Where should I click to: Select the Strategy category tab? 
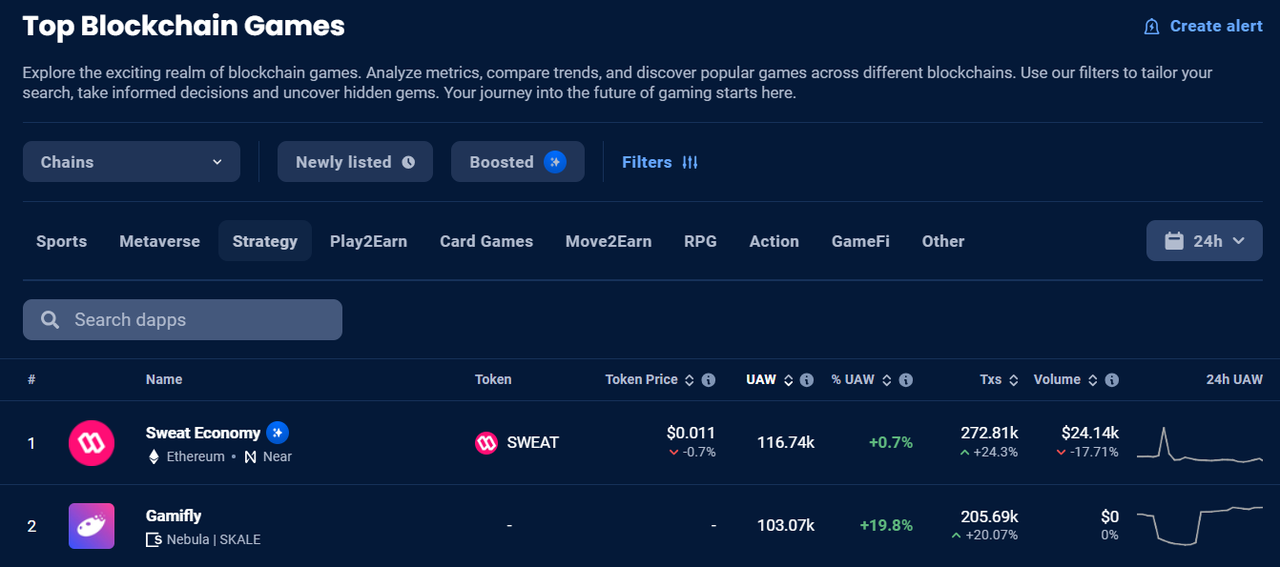point(265,241)
